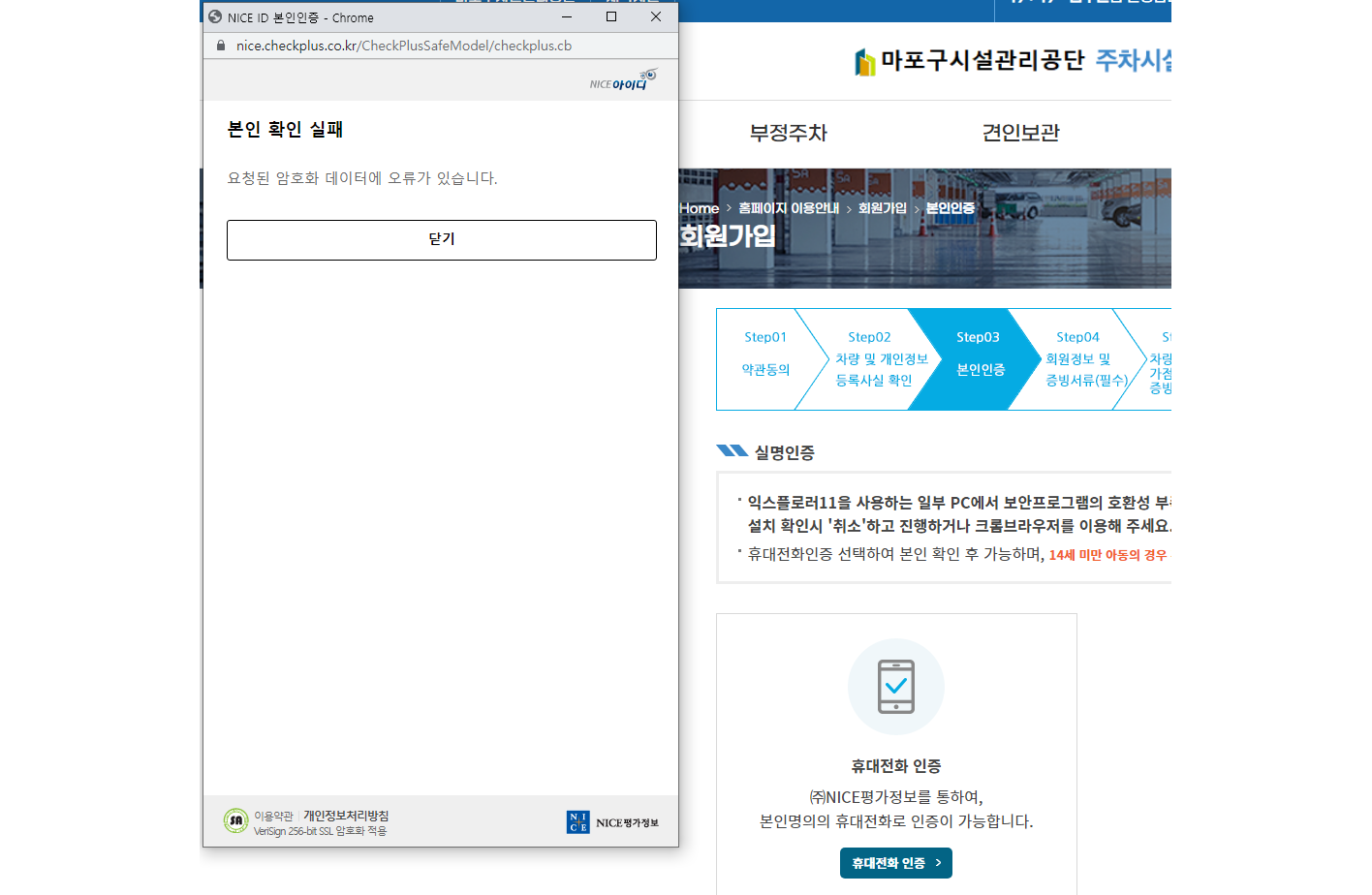
Task: Go to Home via breadcrumb
Action: pyautogui.click(x=699, y=208)
